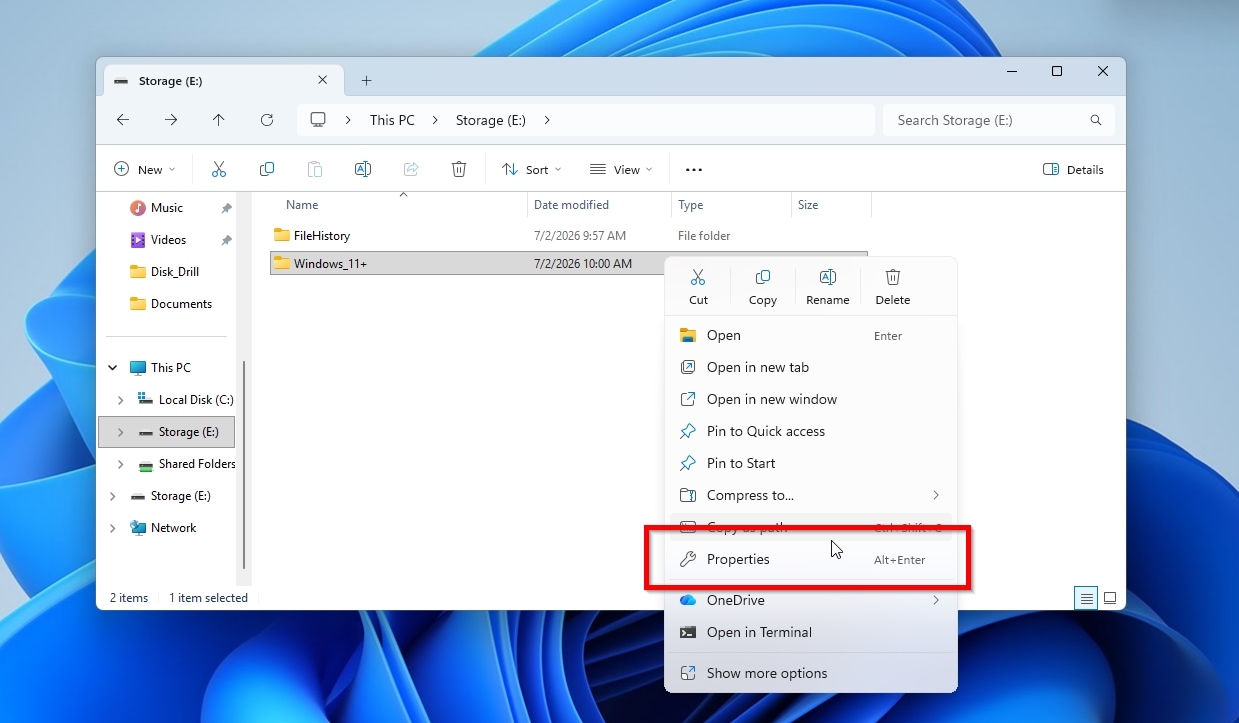Viewport: 1239px width, 723px height.
Task: Click the 7/2/2026 10:00 AM date cell
Action: [583, 264]
